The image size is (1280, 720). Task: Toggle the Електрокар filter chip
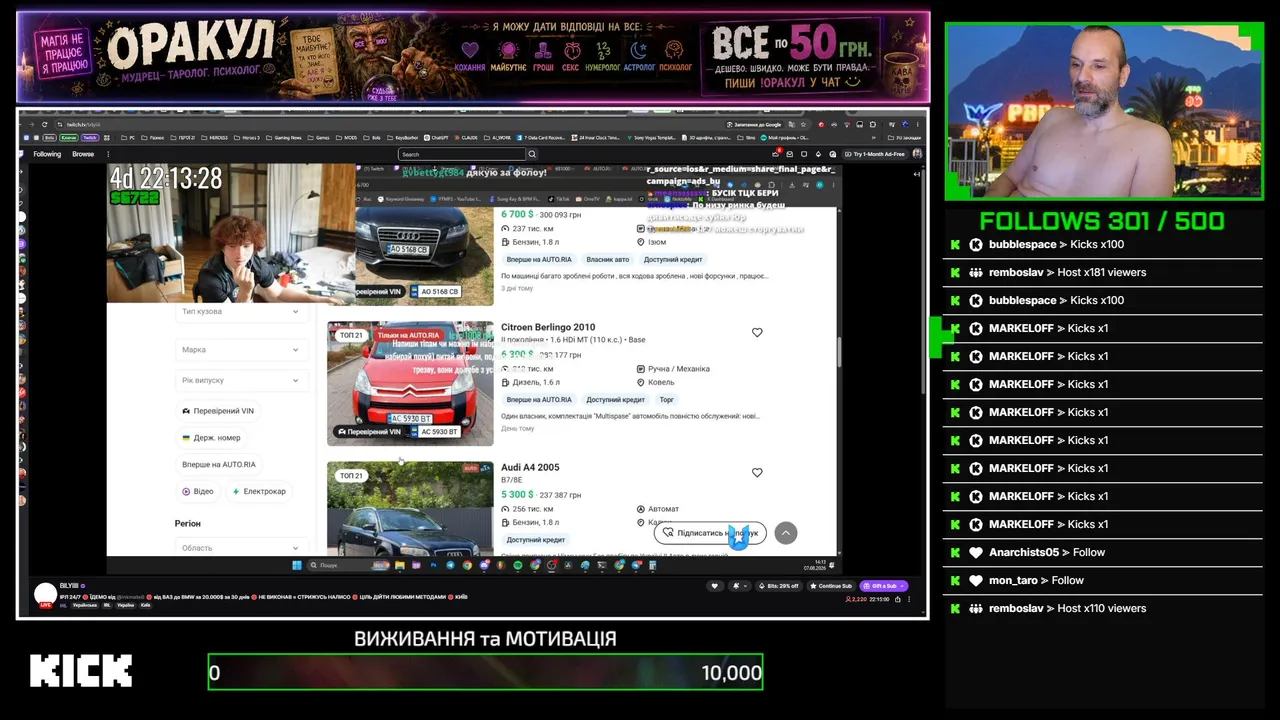pos(259,491)
